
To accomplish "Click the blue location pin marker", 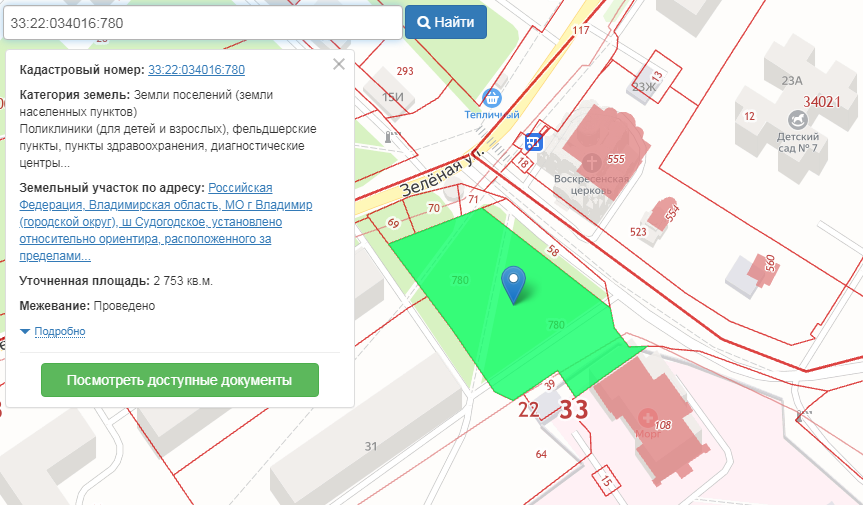I will (x=514, y=283).
